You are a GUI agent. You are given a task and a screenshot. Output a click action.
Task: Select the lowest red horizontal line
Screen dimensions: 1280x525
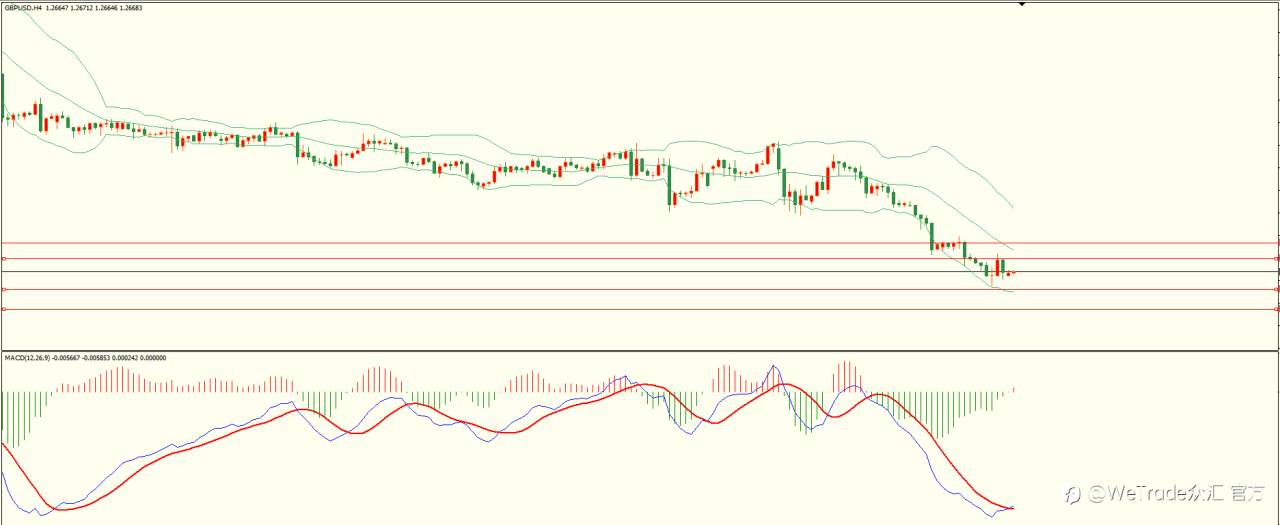tap(640, 310)
